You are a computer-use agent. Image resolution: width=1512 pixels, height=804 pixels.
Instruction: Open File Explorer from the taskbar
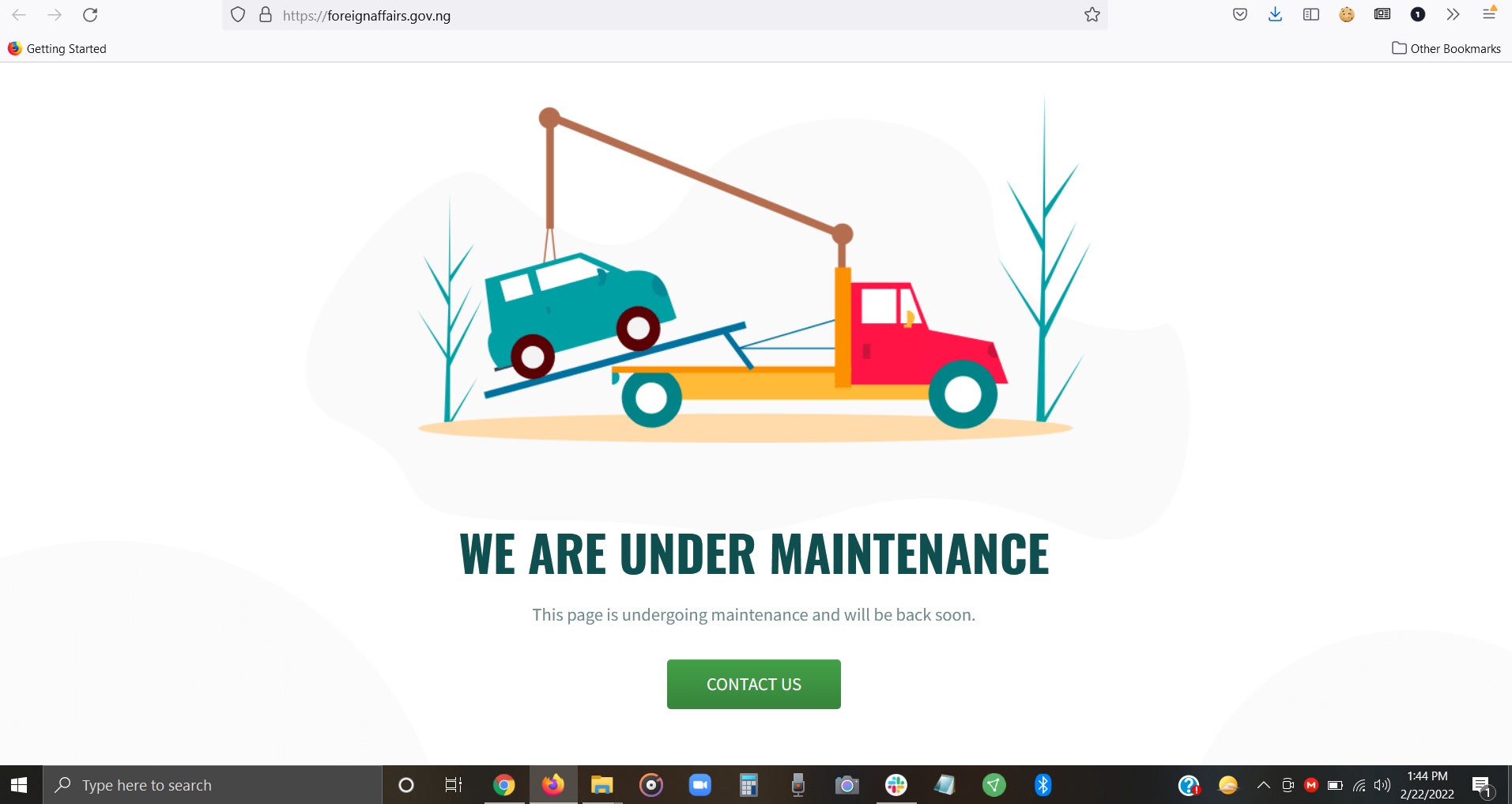tap(602, 785)
